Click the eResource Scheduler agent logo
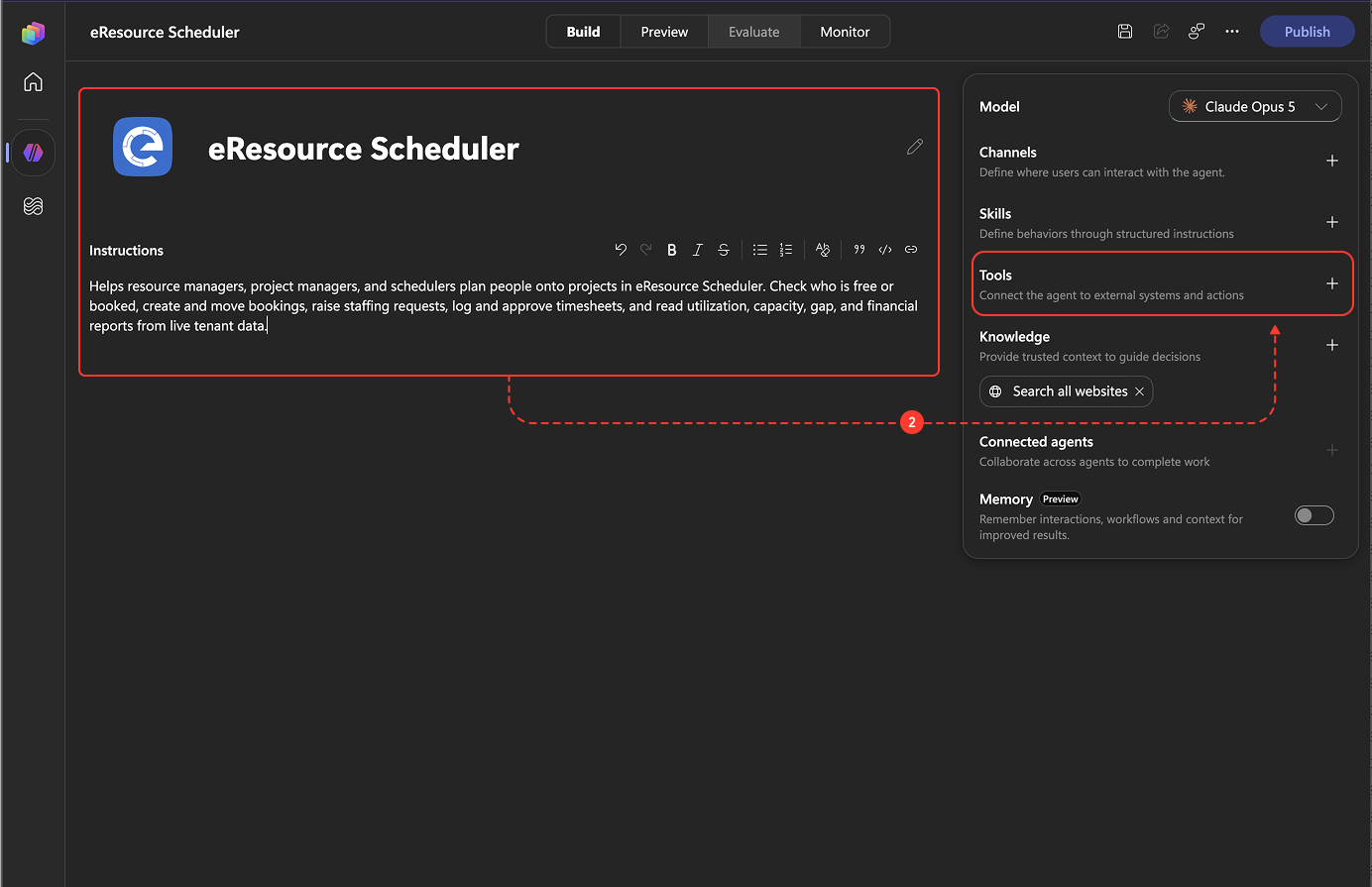 (143, 147)
